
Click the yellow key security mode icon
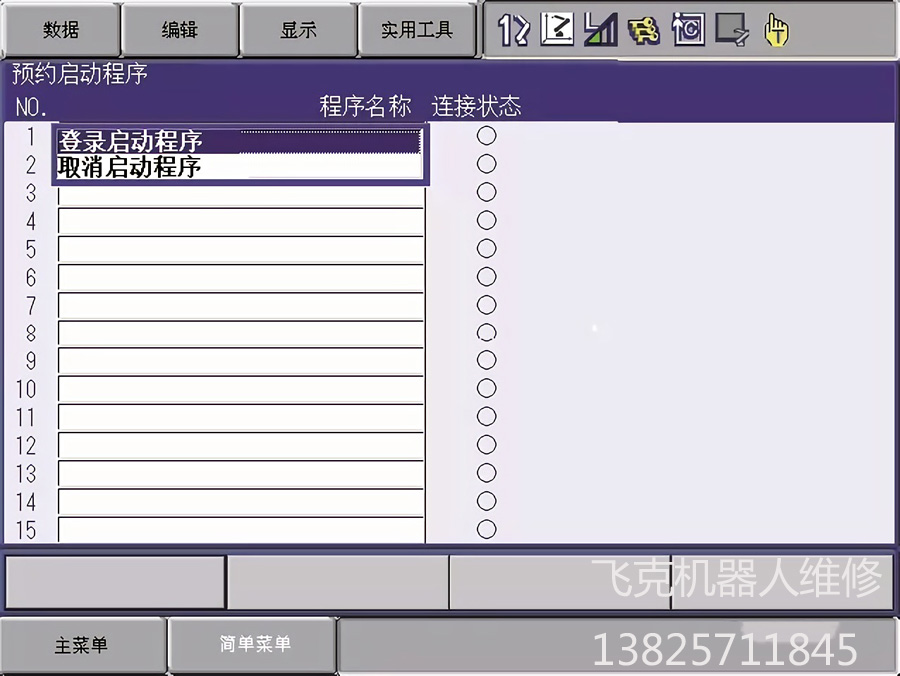click(x=643, y=30)
